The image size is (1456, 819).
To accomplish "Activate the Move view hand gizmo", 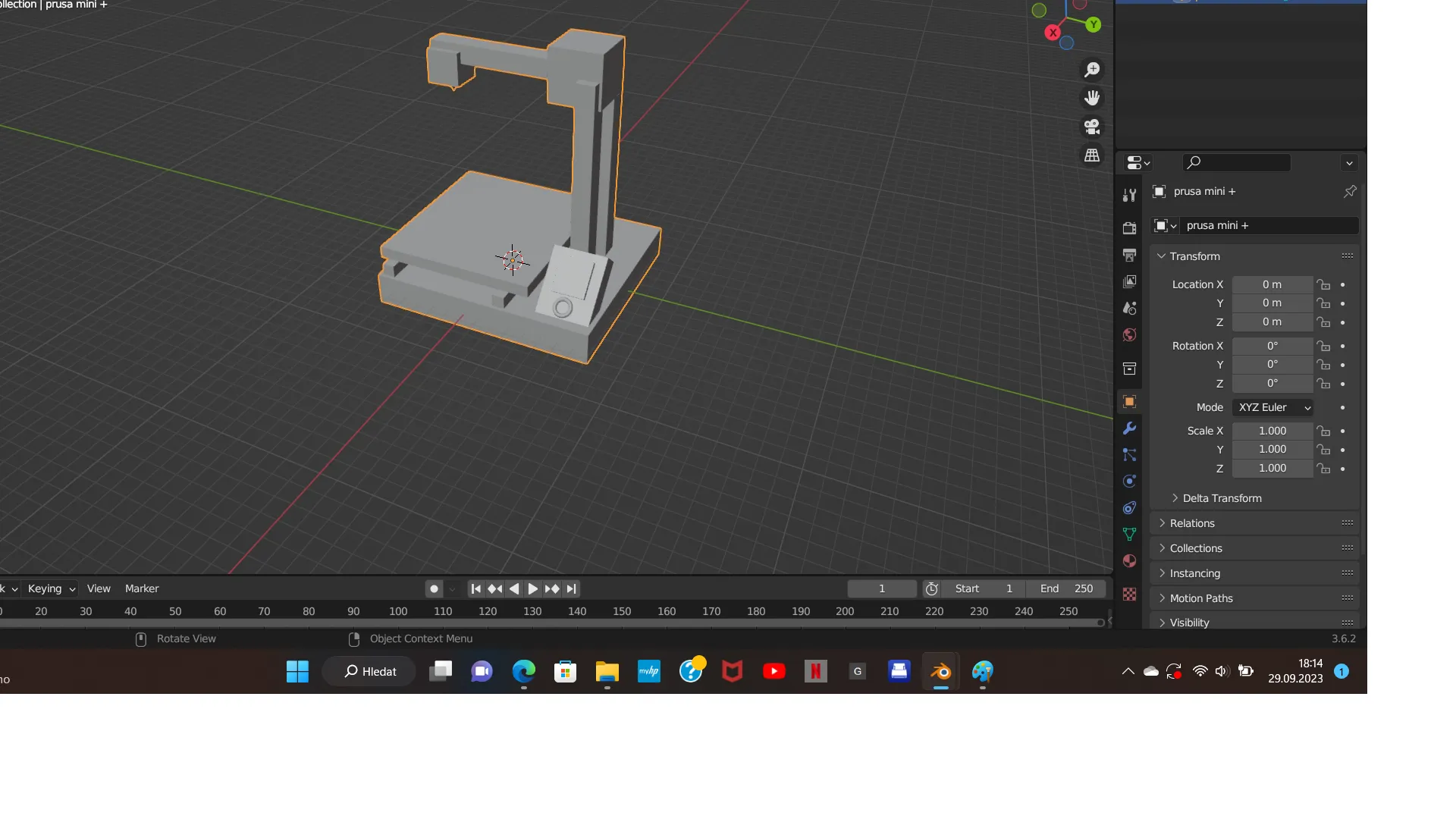I will [1092, 97].
